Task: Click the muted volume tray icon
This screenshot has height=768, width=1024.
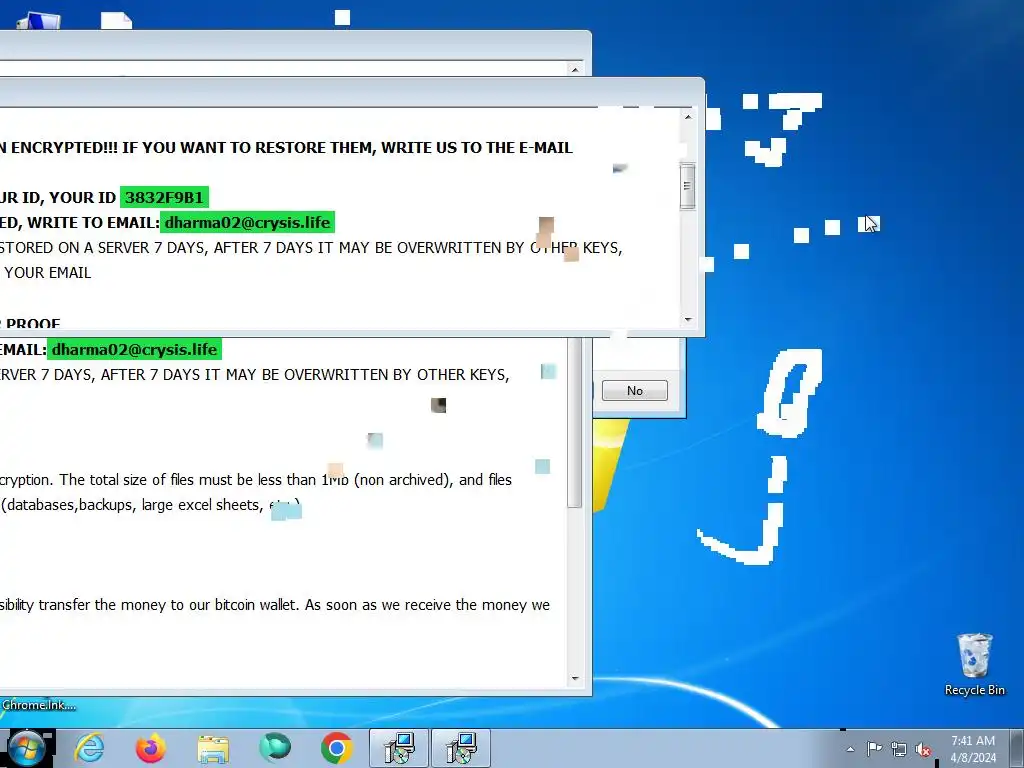Action: pyautogui.click(x=923, y=749)
